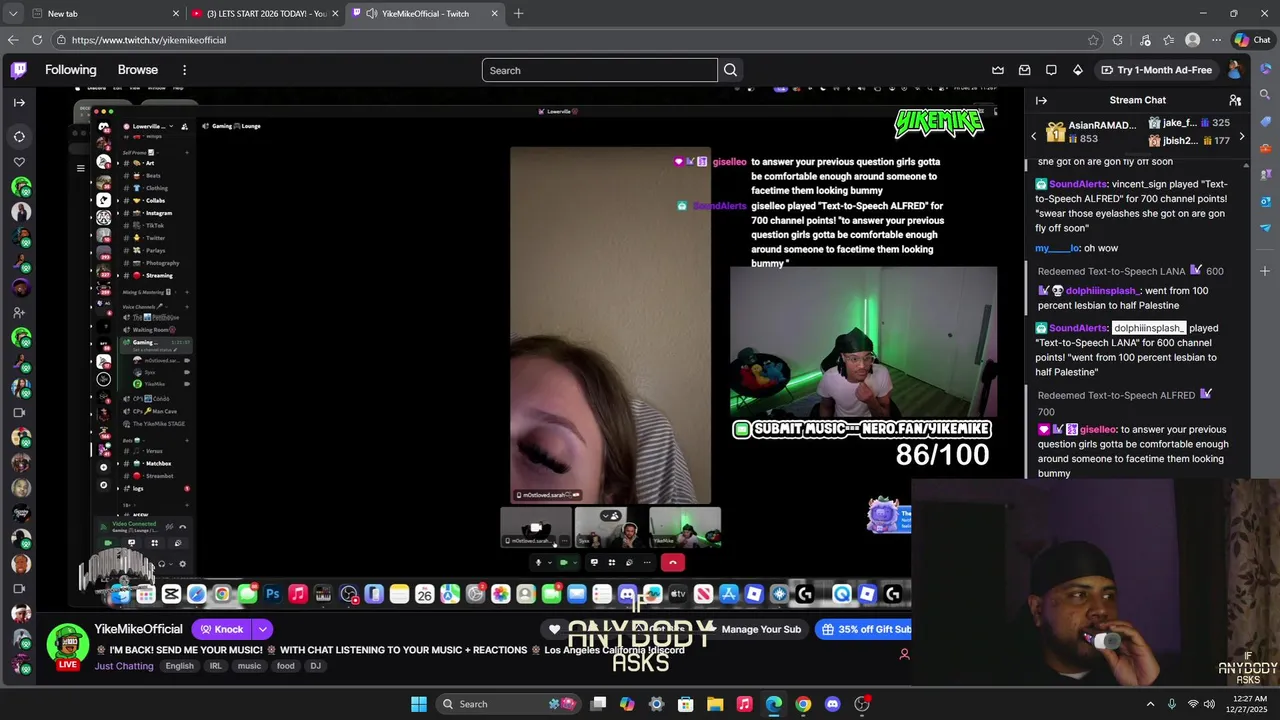Show previous gift leaderboard entry arrow

[x=1034, y=136]
